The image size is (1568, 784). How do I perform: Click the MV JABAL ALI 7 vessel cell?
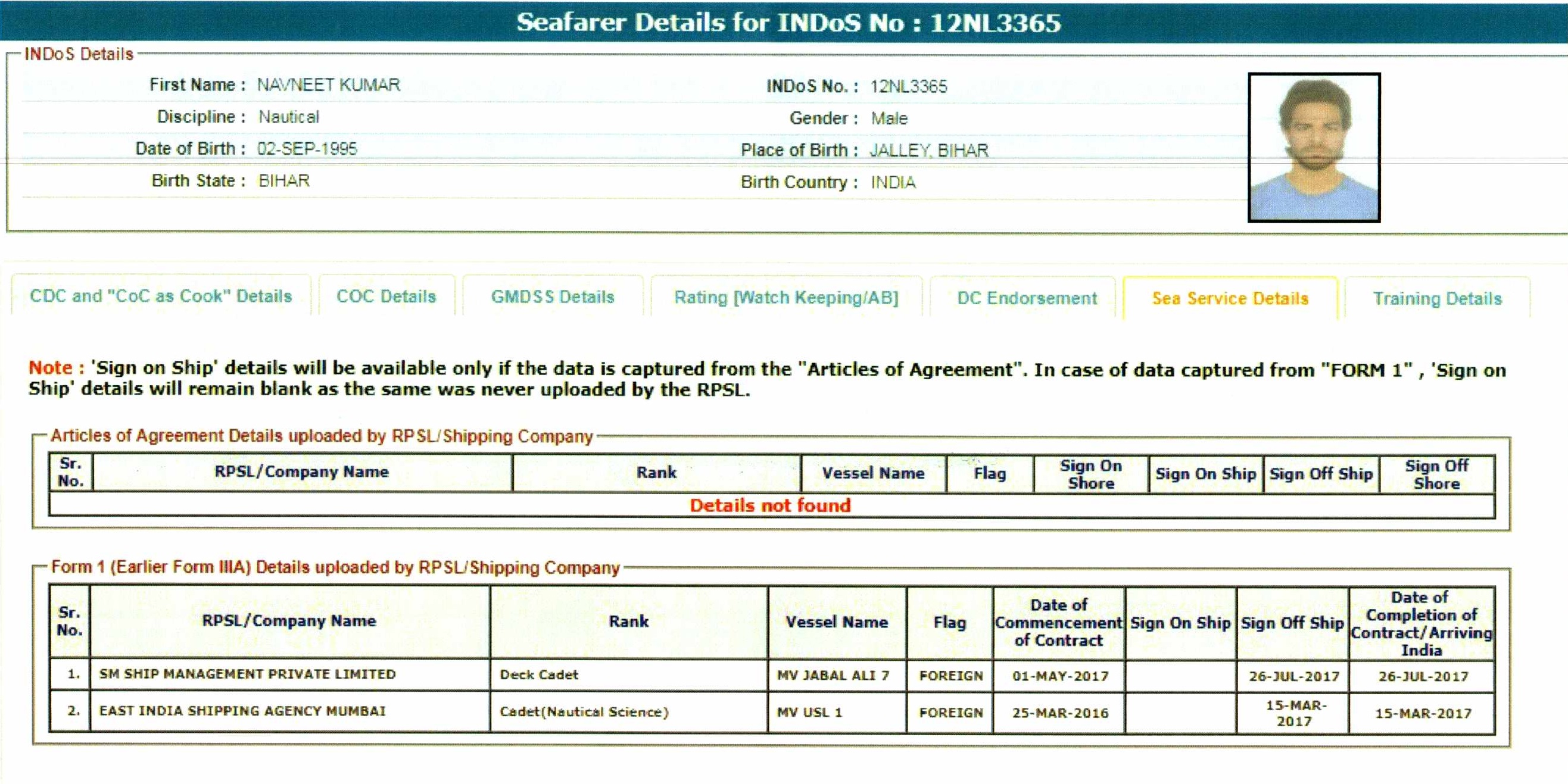(833, 676)
